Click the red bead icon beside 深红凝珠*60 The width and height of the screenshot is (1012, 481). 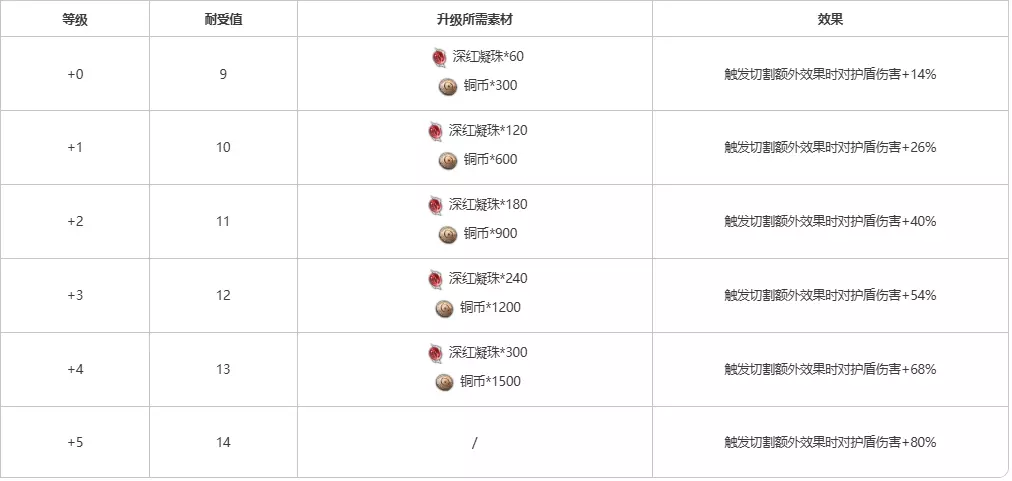[x=439, y=57]
